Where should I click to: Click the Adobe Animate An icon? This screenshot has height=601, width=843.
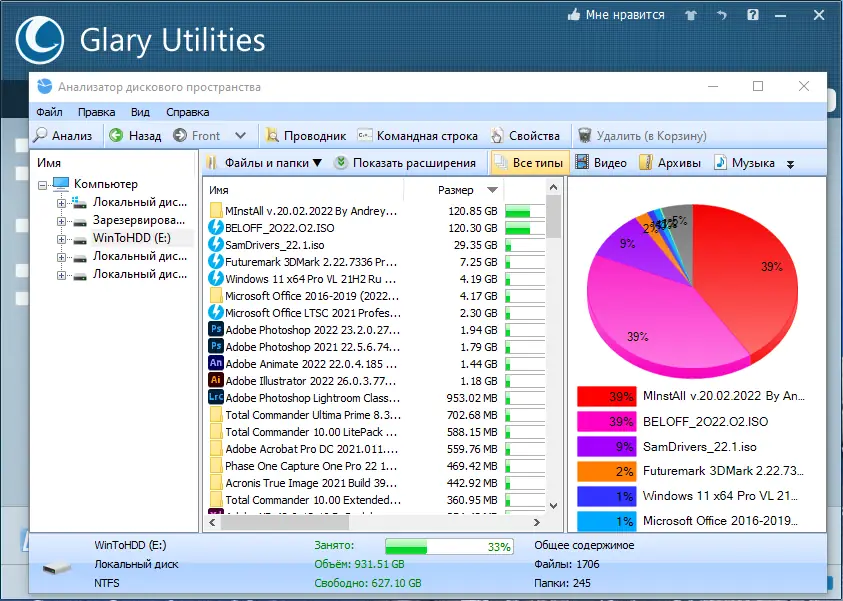[x=216, y=363]
